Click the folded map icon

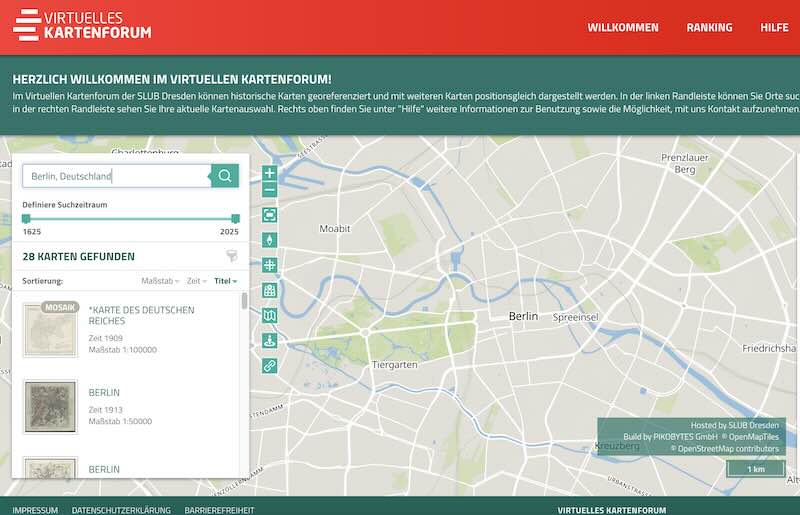tap(269, 315)
